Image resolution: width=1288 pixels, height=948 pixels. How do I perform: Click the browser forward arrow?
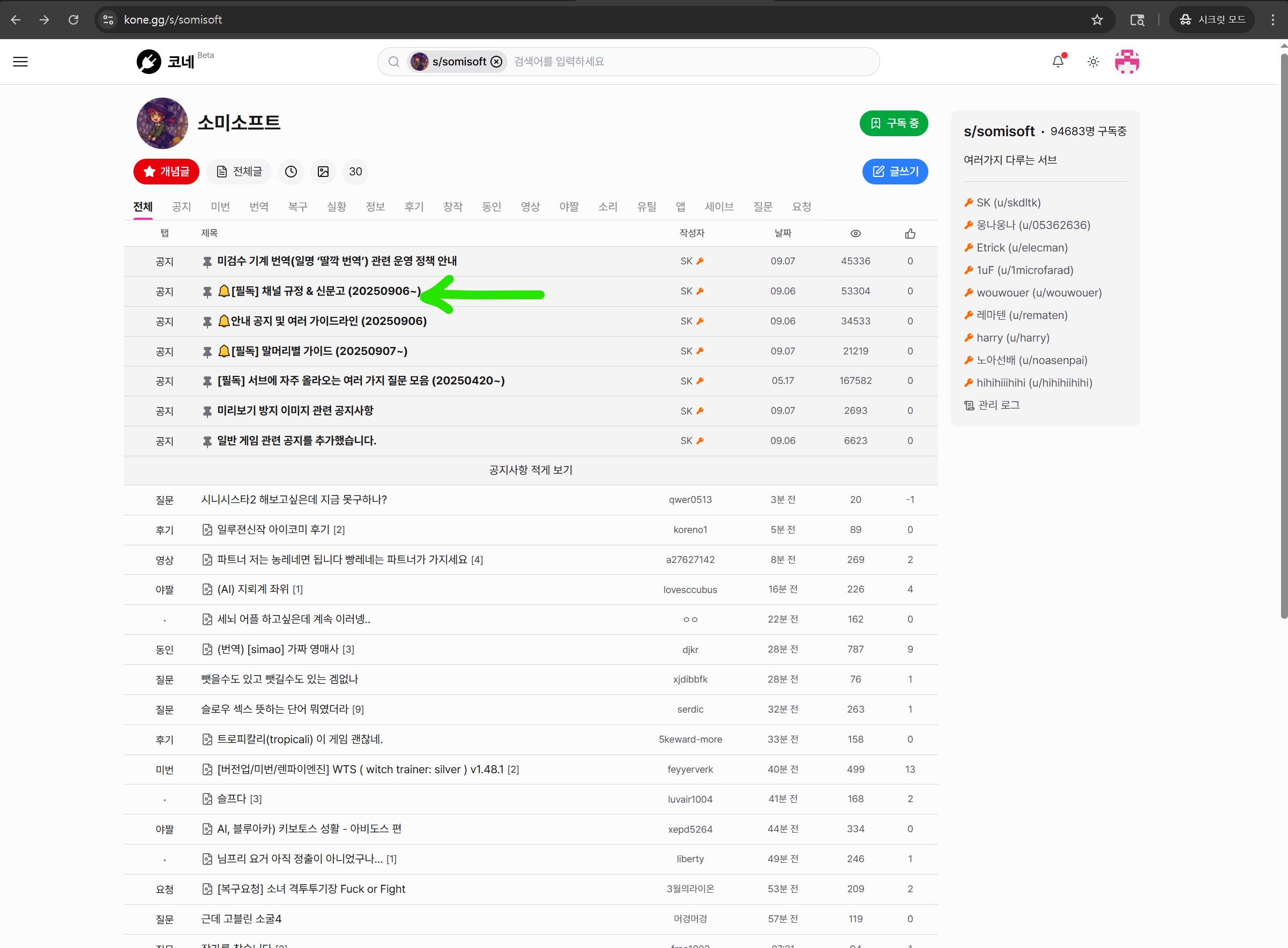(44, 19)
